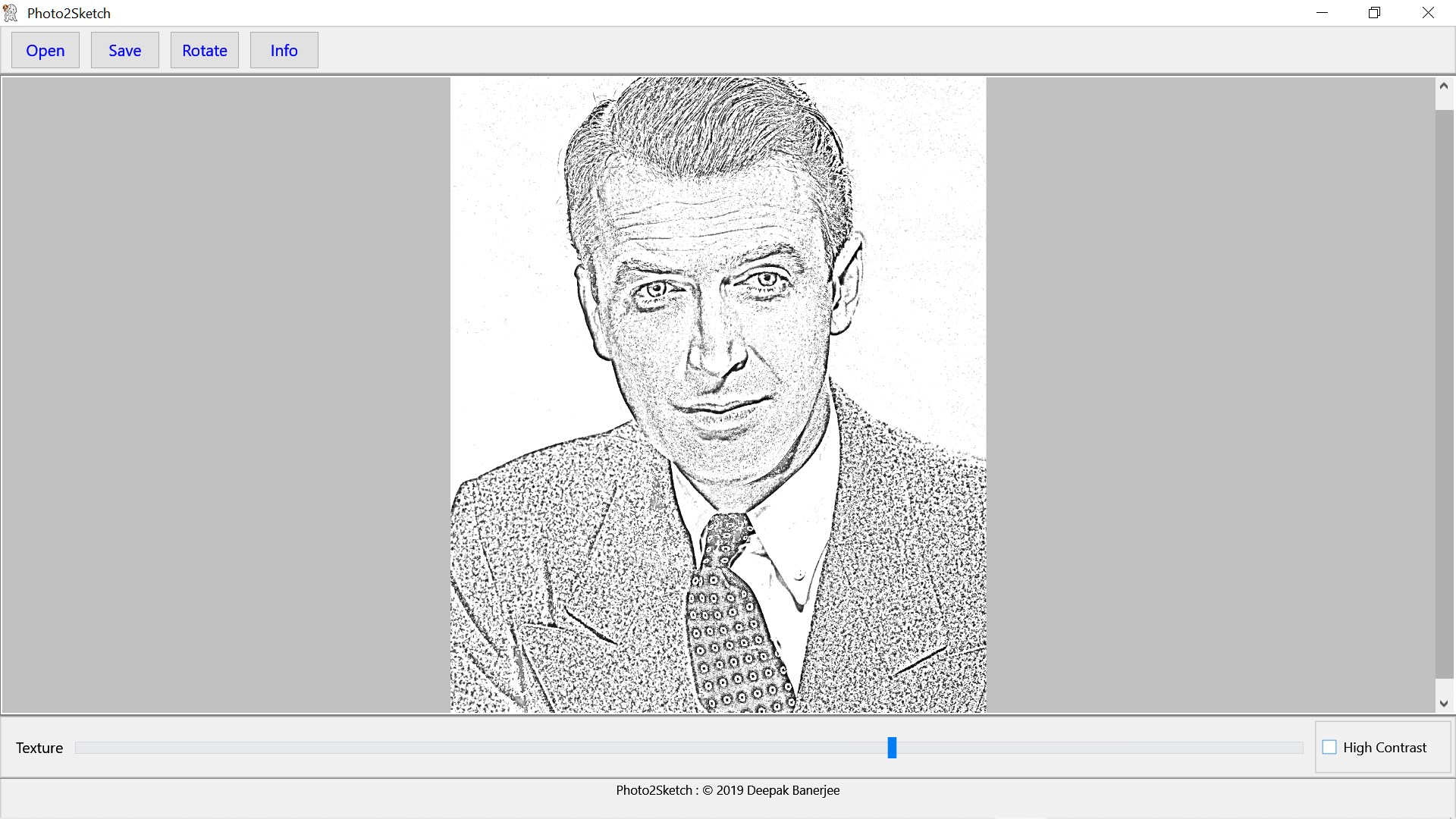The width and height of the screenshot is (1456, 819).
Task: Click the High Contrast checkbox label
Action: point(1384,747)
